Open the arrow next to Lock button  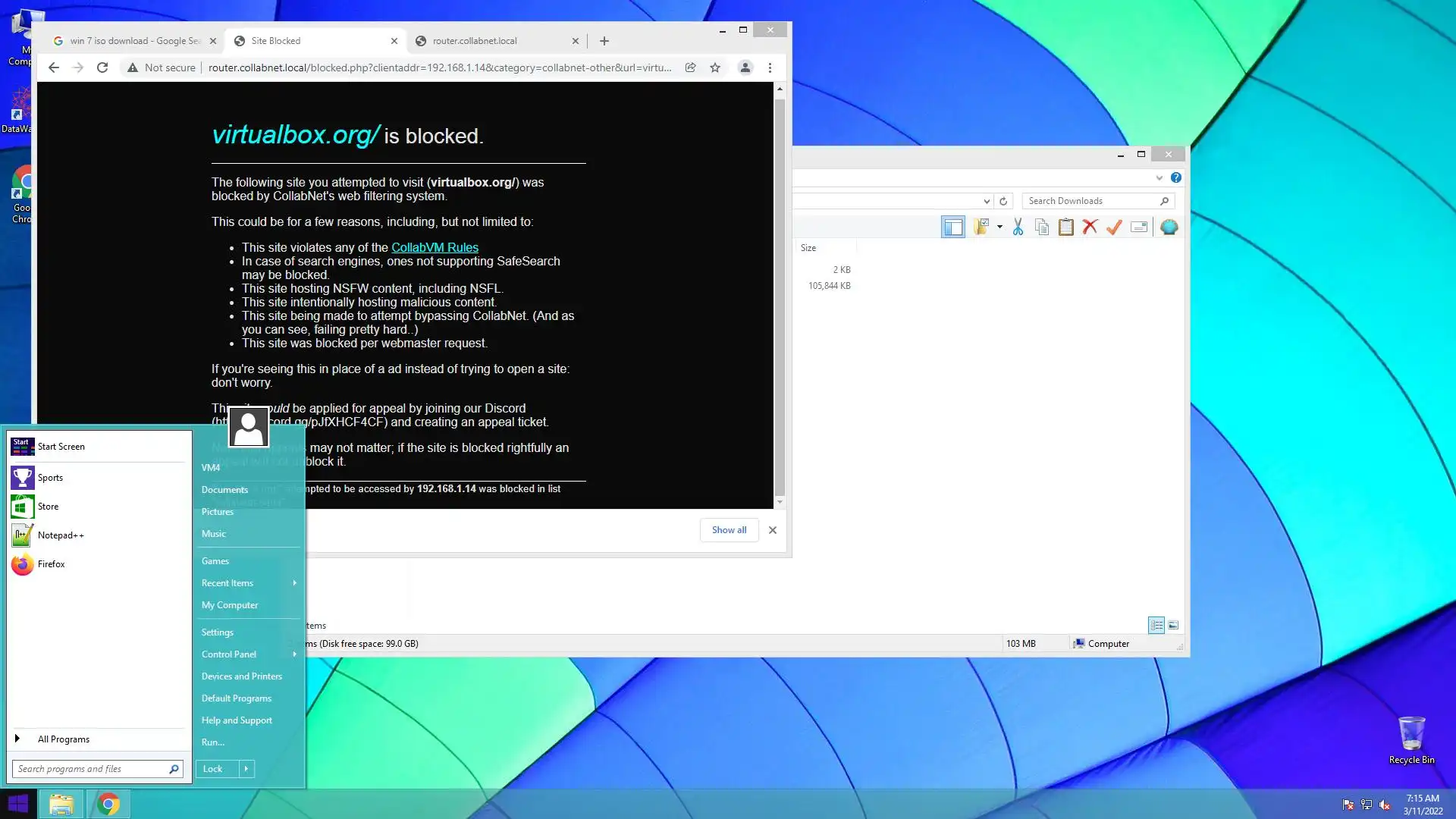[246, 769]
